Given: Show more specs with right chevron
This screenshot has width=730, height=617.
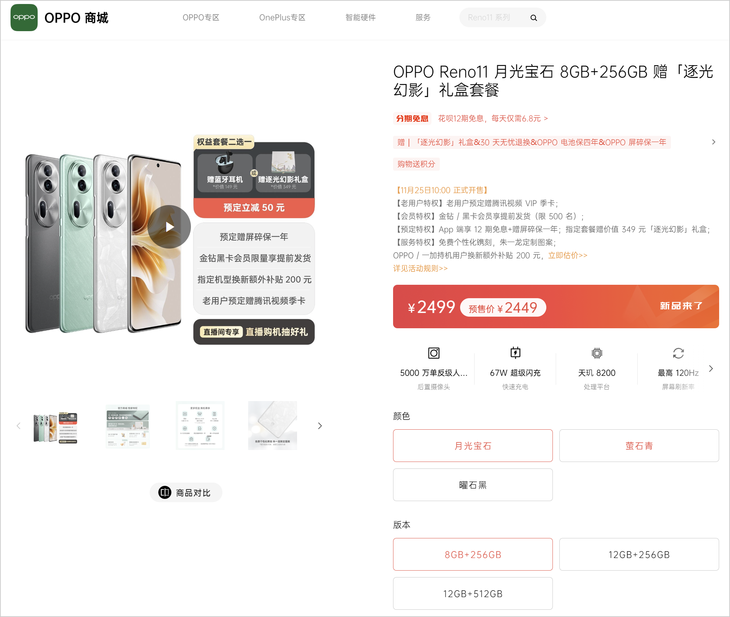Looking at the screenshot, I should [x=711, y=369].
